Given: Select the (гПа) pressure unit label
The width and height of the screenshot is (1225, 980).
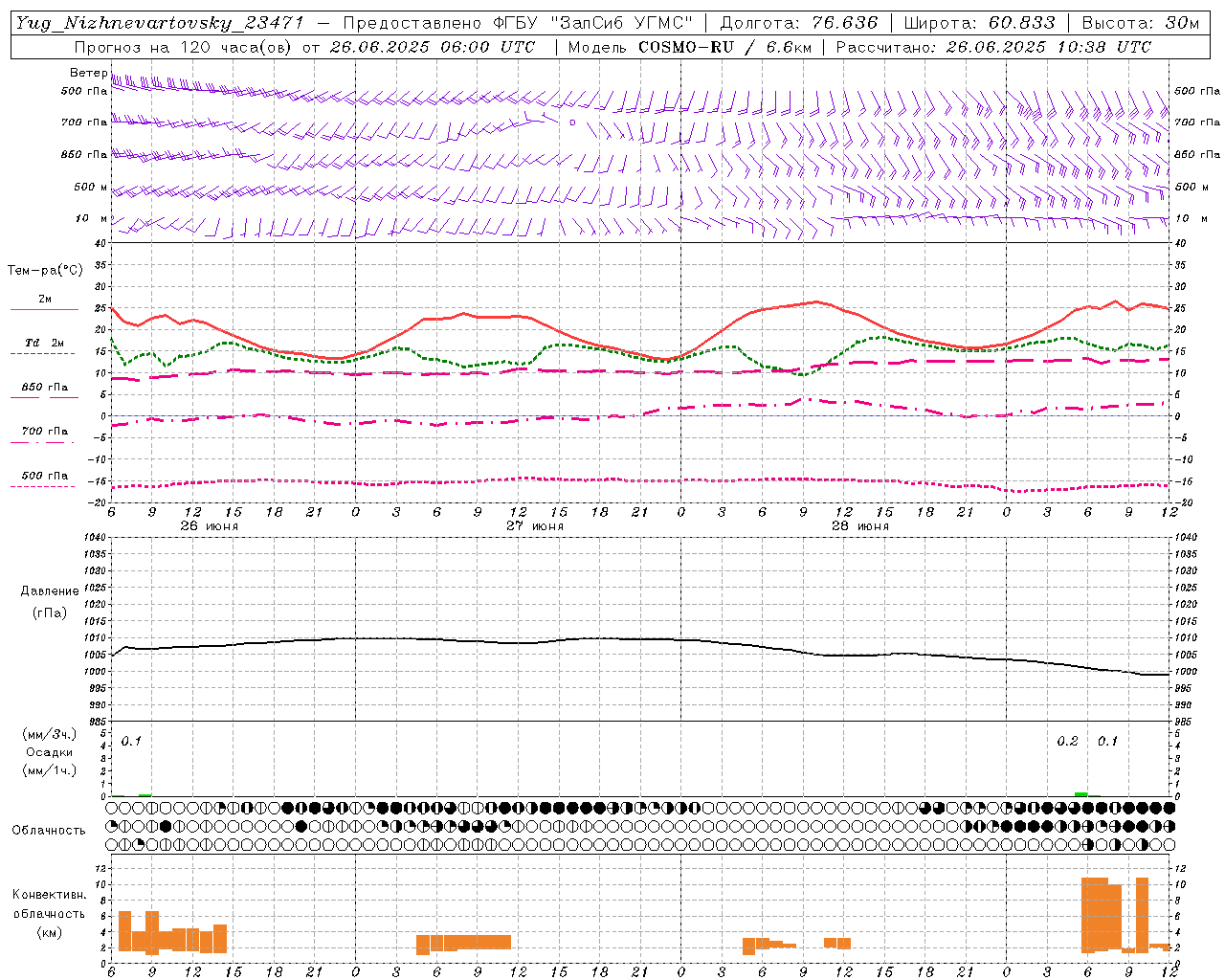Looking at the screenshot, I should 49,612.
